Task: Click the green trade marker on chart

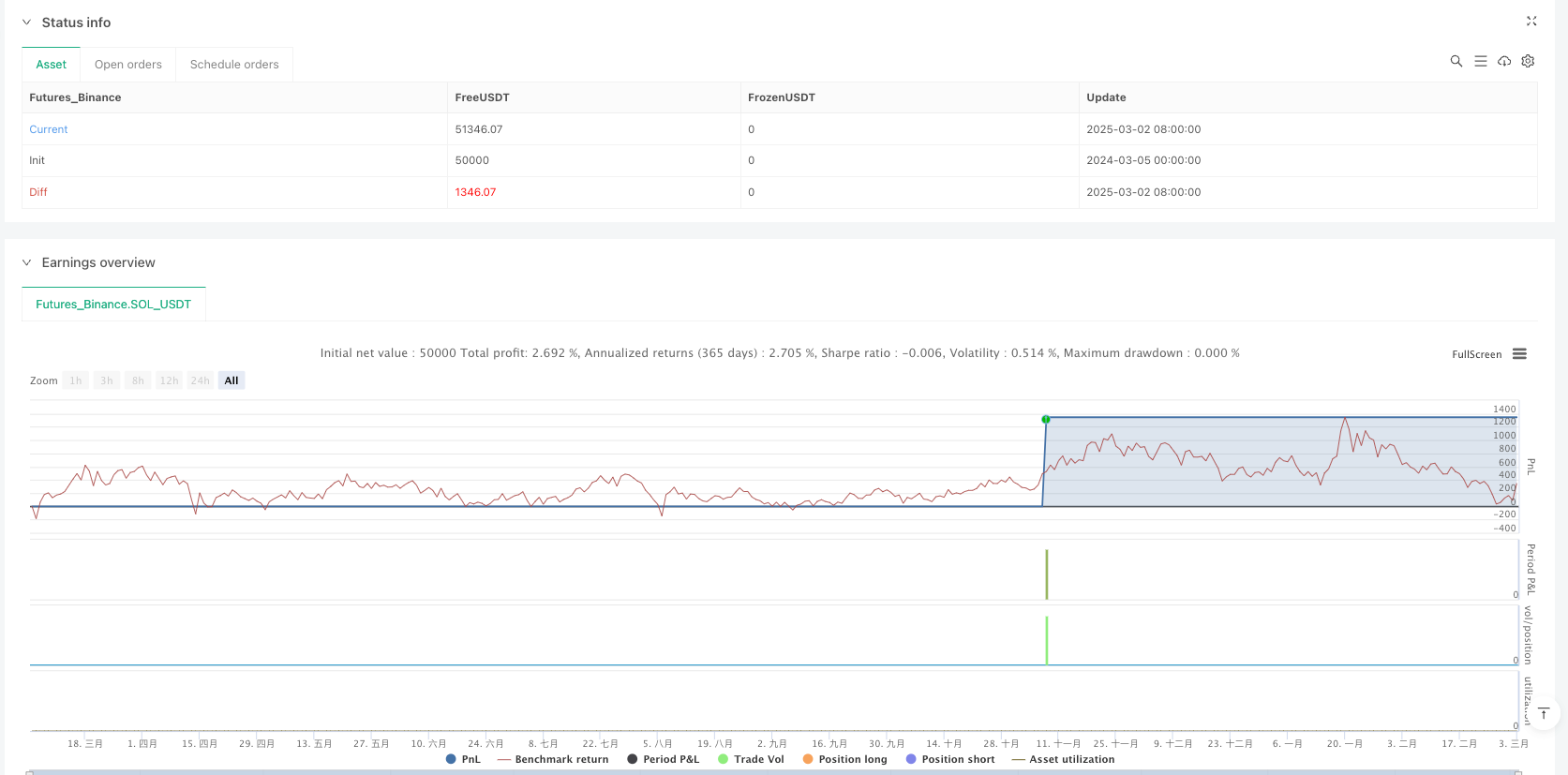Action: coord(1046,420)
